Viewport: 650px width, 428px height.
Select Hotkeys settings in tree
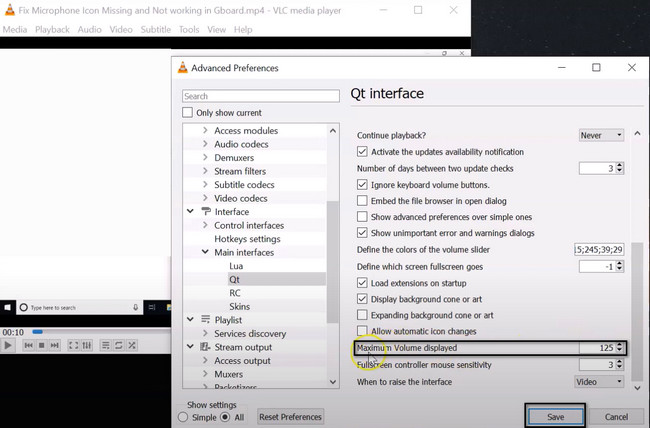tap(247, 238)
